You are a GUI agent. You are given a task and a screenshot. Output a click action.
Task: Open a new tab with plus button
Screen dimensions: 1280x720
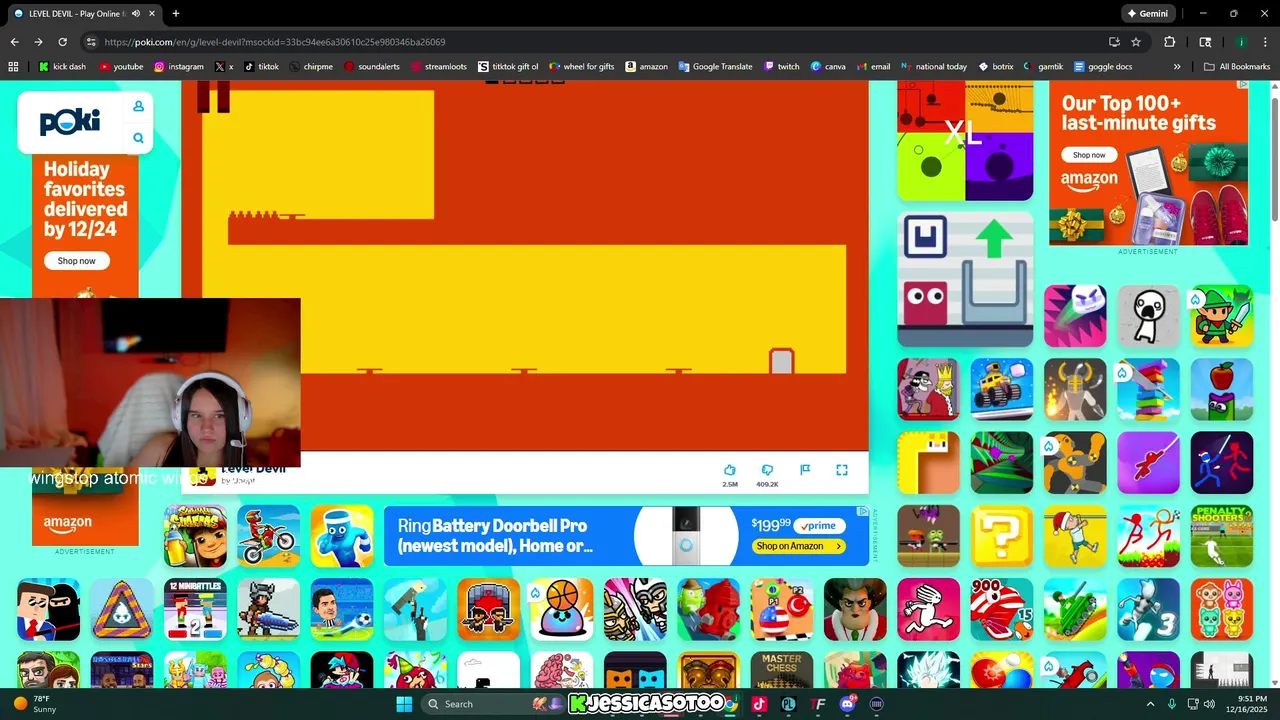(x=176, y=14)
